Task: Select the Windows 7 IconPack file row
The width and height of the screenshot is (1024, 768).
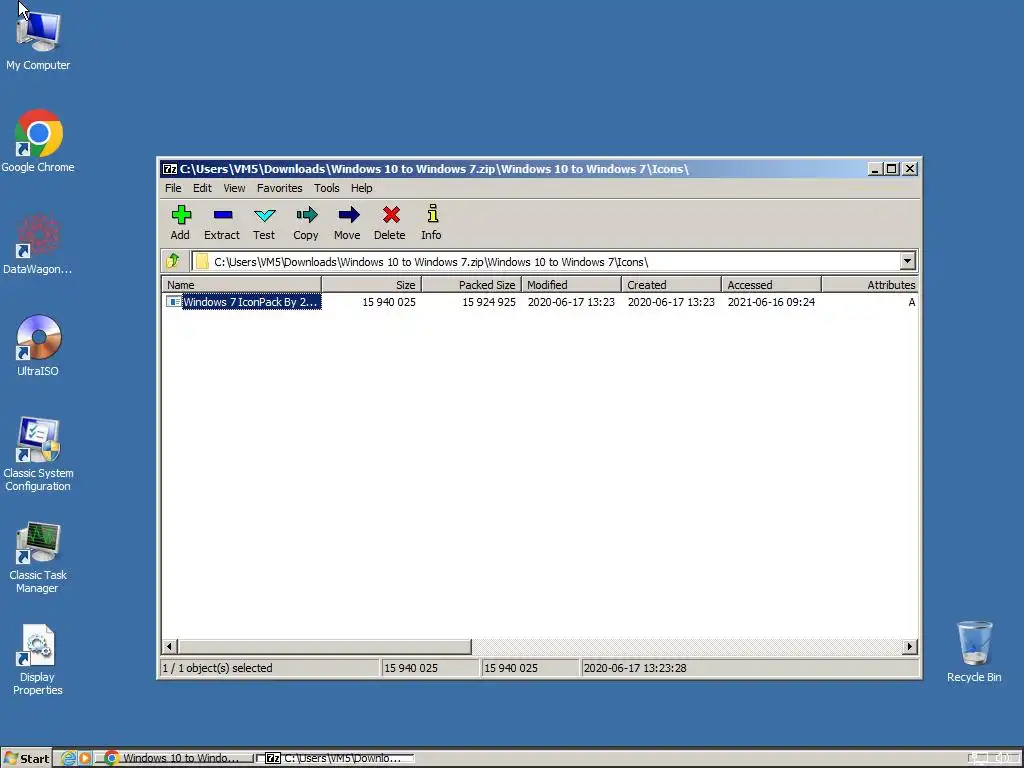Action: coord(539,302)
